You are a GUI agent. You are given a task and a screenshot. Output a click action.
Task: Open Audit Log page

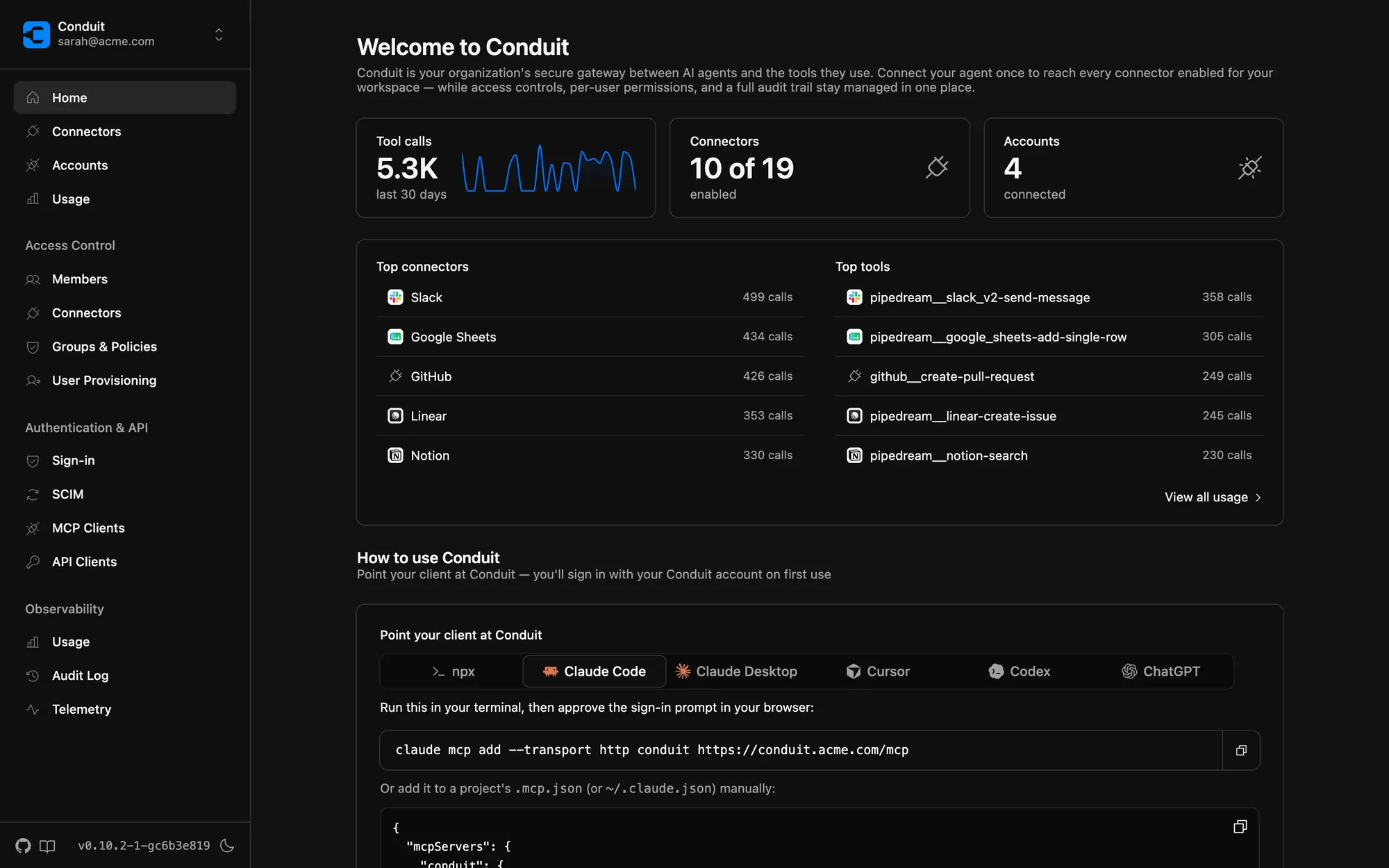click(x=125, y=676)
